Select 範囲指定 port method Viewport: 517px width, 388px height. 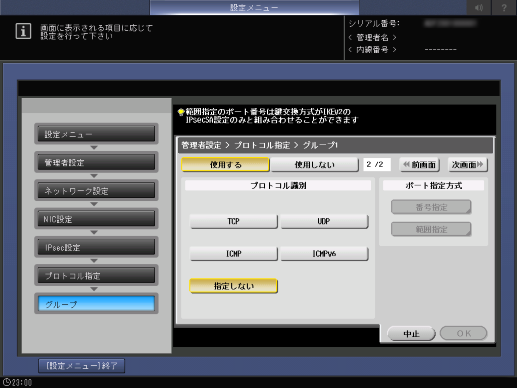tap(431, 229)
